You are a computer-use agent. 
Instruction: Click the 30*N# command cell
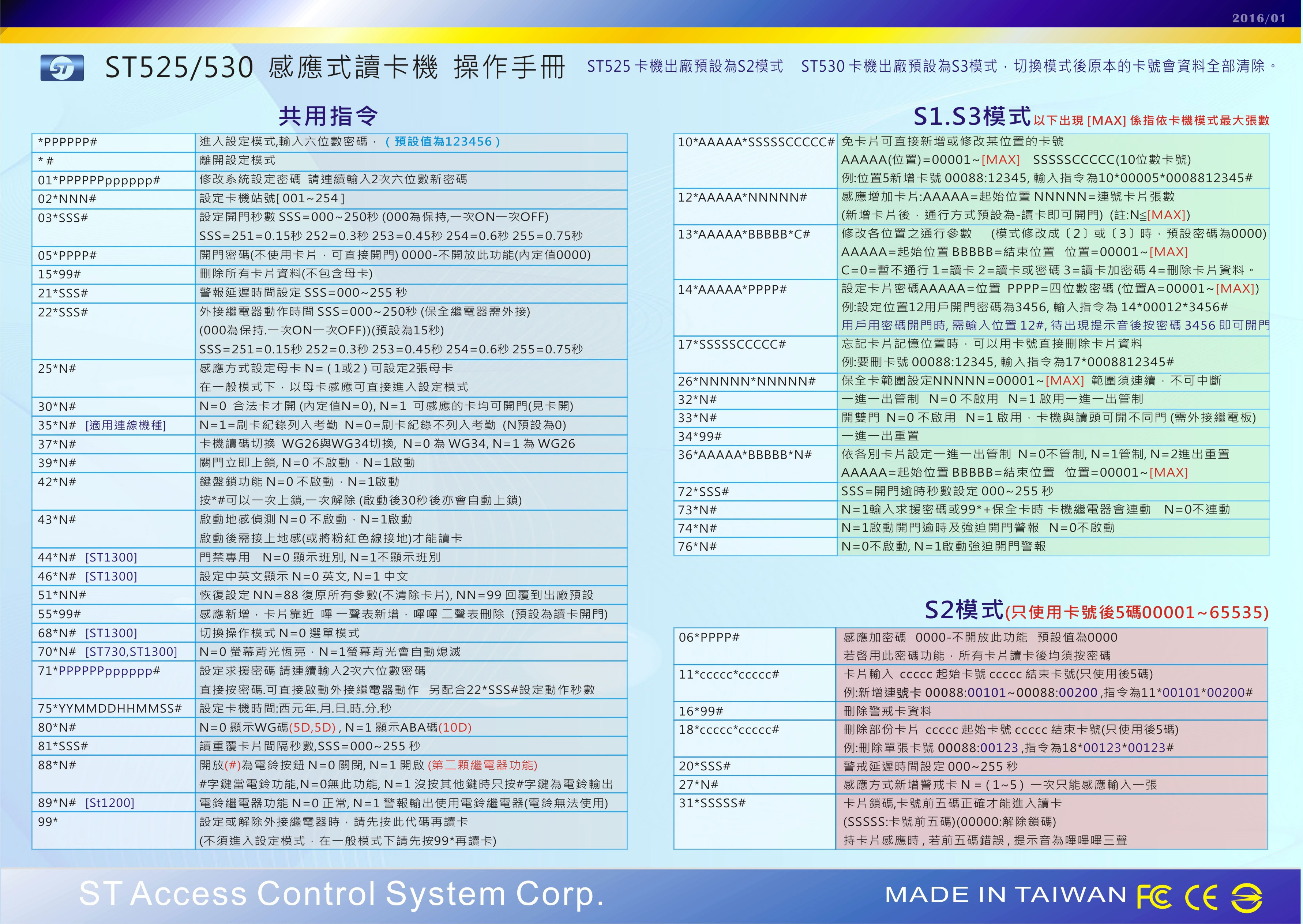pos(114,406)
